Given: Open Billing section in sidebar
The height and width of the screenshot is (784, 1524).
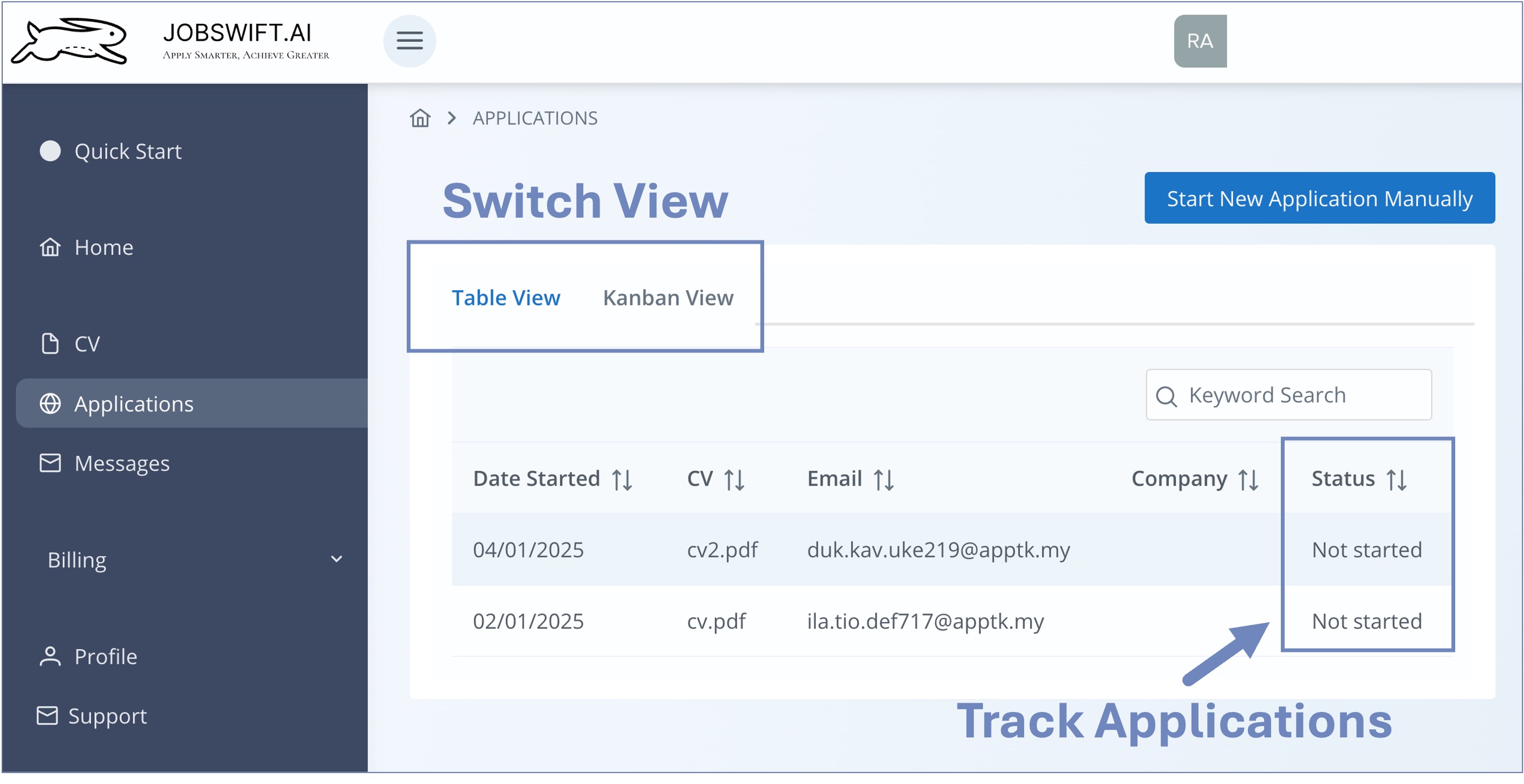Looking at the screenshot, I should [191, 559].
